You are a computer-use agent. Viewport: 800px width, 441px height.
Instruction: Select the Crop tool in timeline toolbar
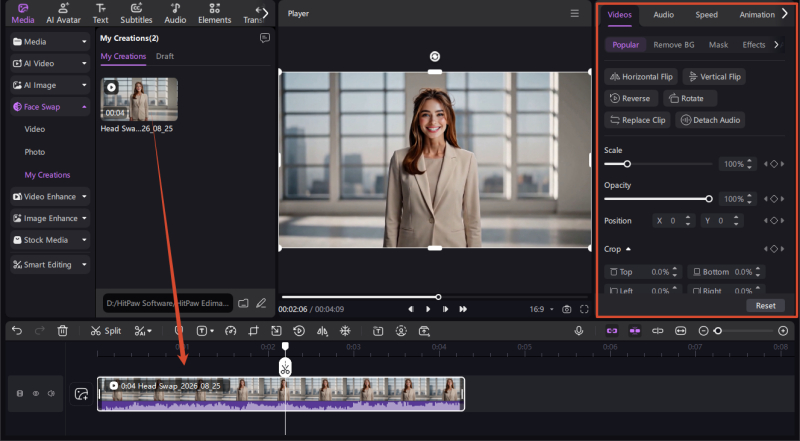coord(254,331)
